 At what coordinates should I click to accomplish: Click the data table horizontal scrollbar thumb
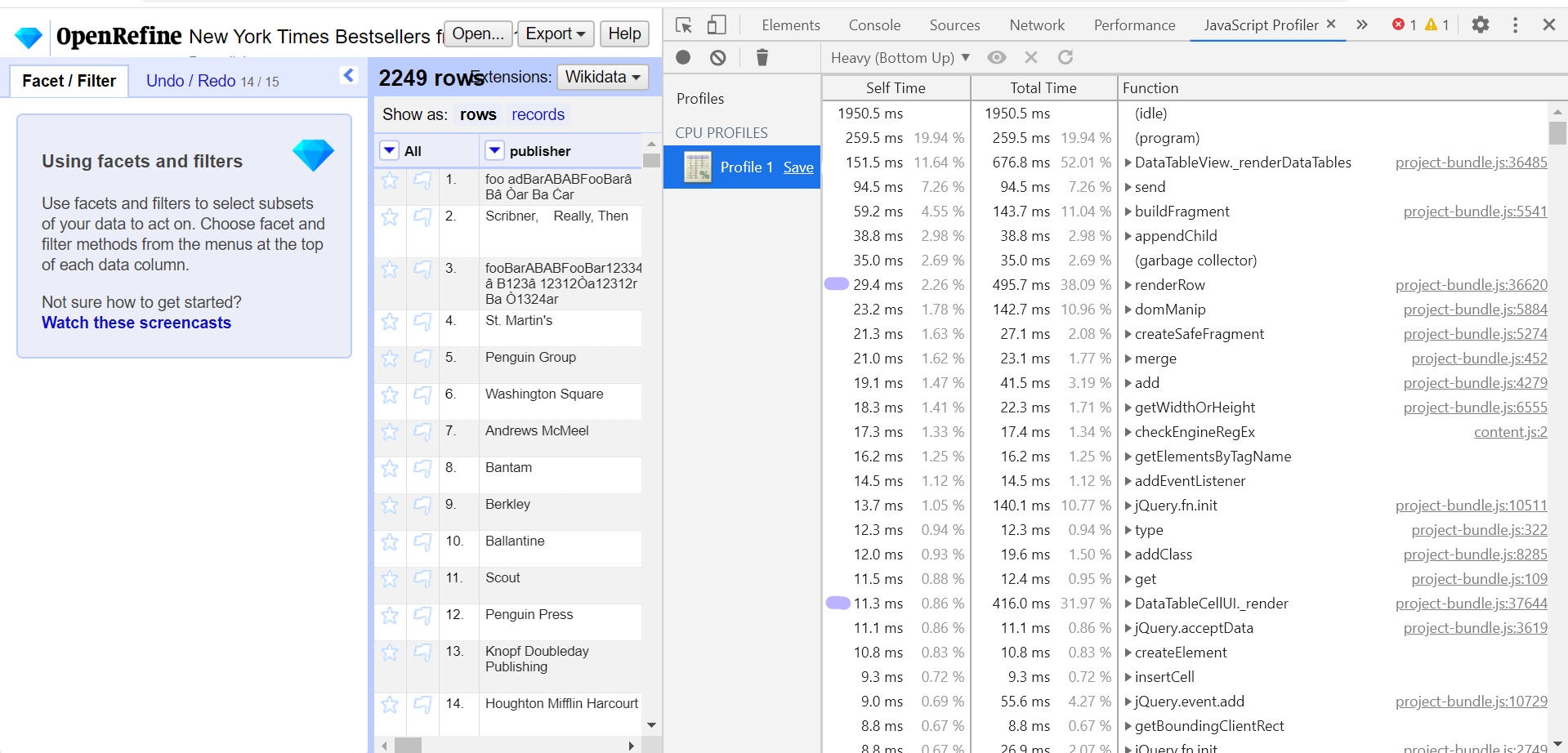pyautogui.click(x=408, y=746)
